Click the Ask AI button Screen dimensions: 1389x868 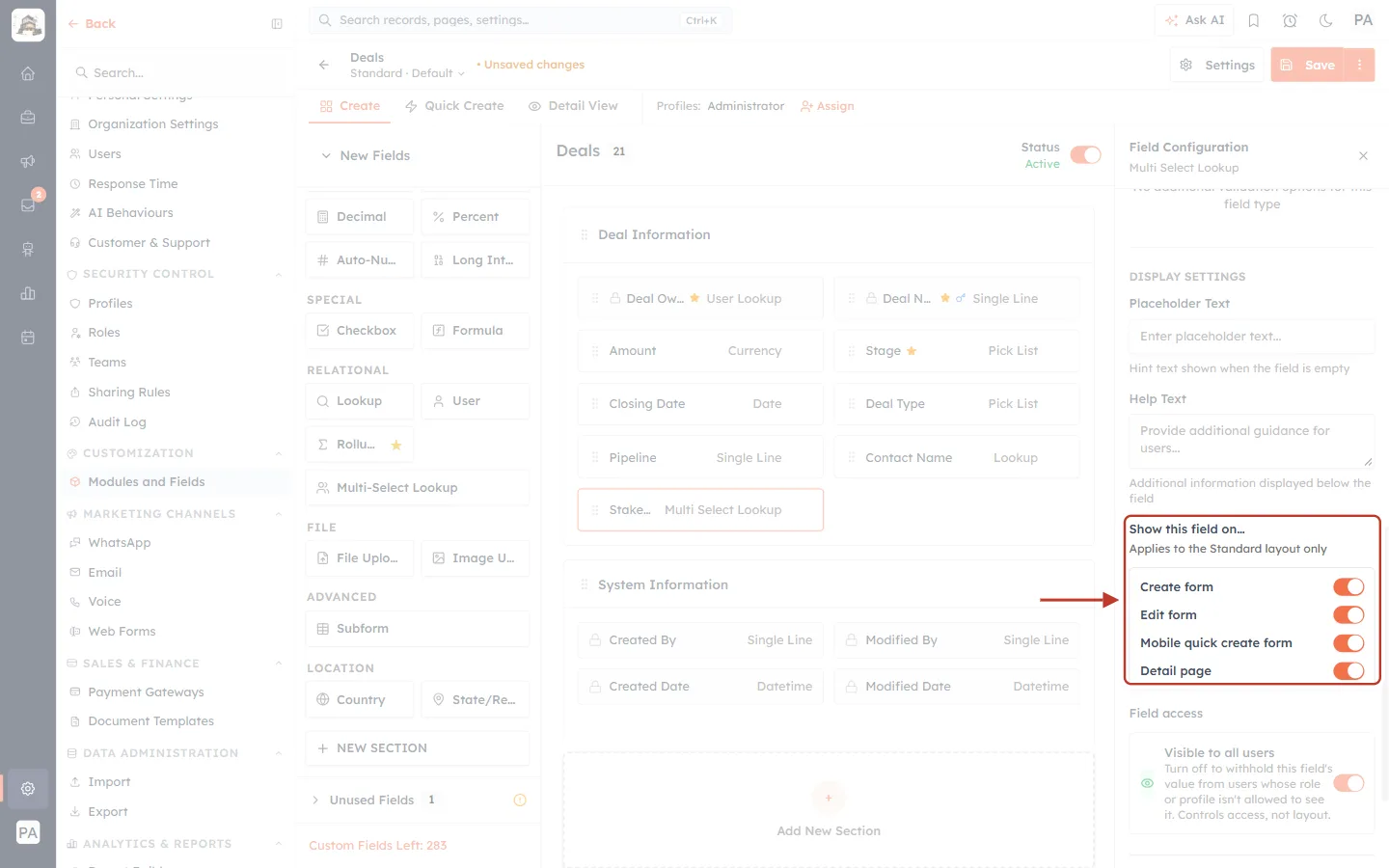(1194, 20)
